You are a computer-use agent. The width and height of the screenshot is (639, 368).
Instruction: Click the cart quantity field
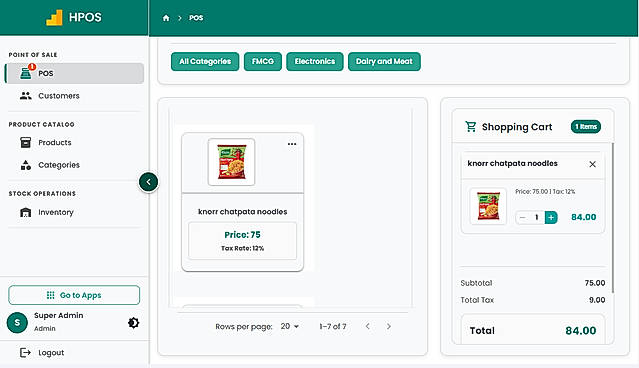537,218
